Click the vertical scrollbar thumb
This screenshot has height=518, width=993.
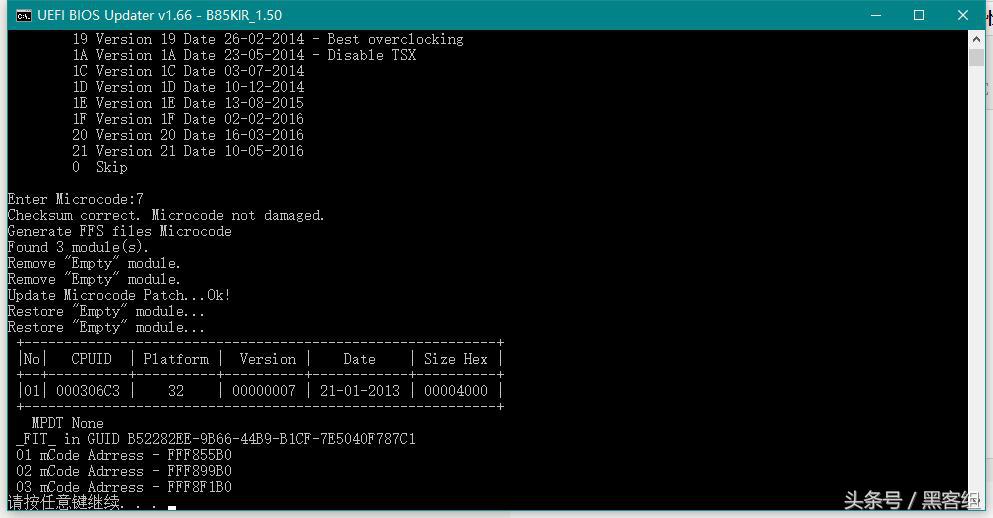[x=976, y=57]
